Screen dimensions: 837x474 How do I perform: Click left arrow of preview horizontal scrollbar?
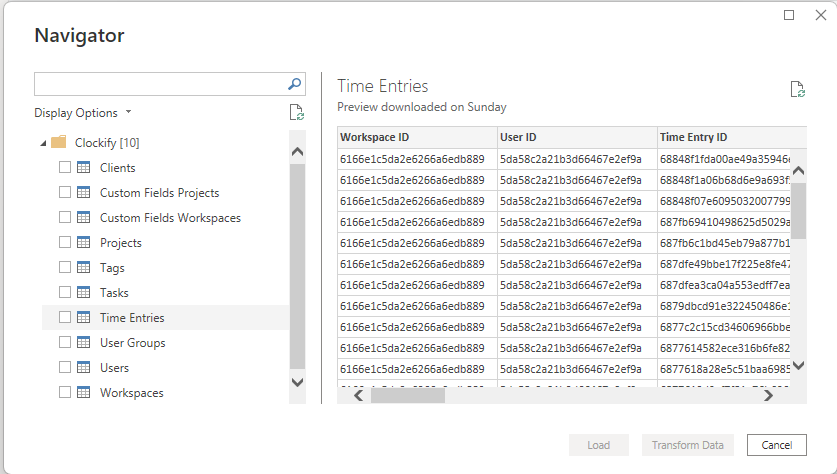(x=358, y=396)
